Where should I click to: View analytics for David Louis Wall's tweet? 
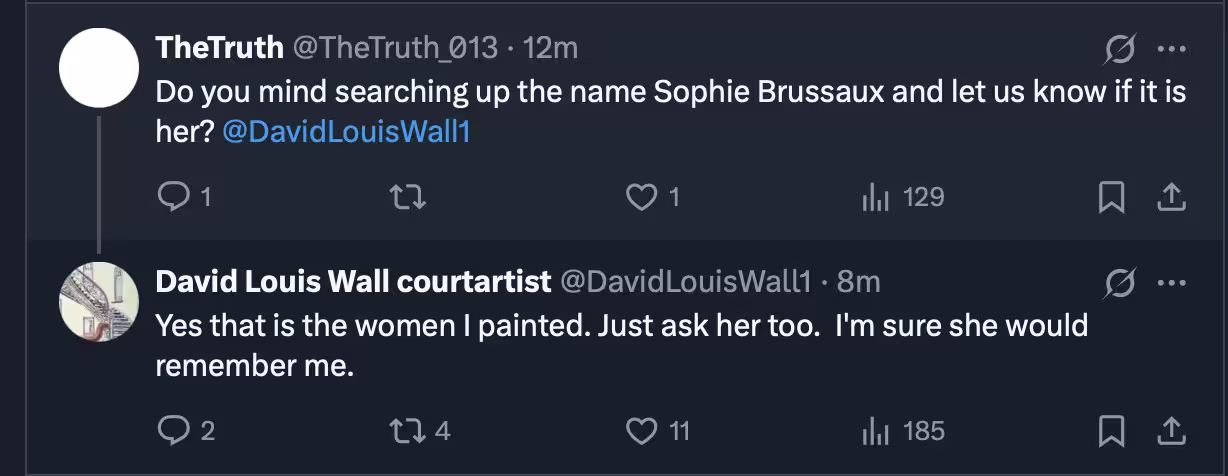pos(876,431)
